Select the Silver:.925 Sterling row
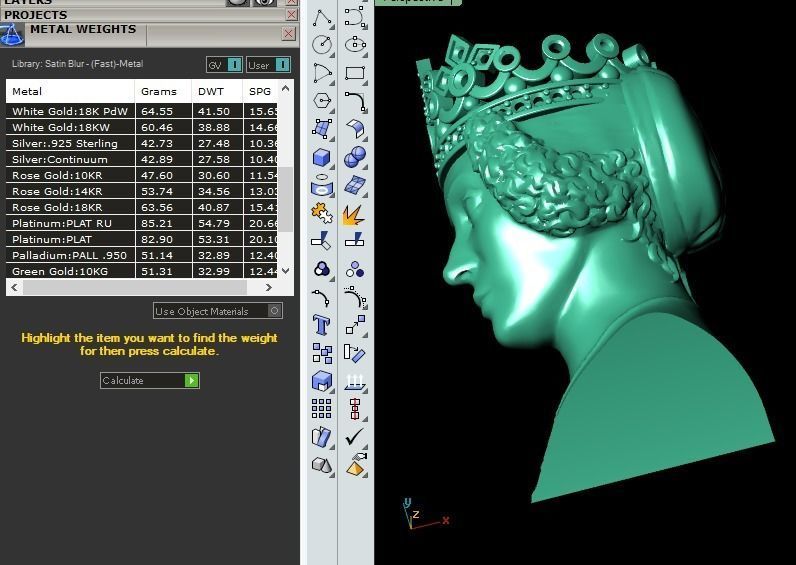 pyautogui.click(x=142, y=143)
